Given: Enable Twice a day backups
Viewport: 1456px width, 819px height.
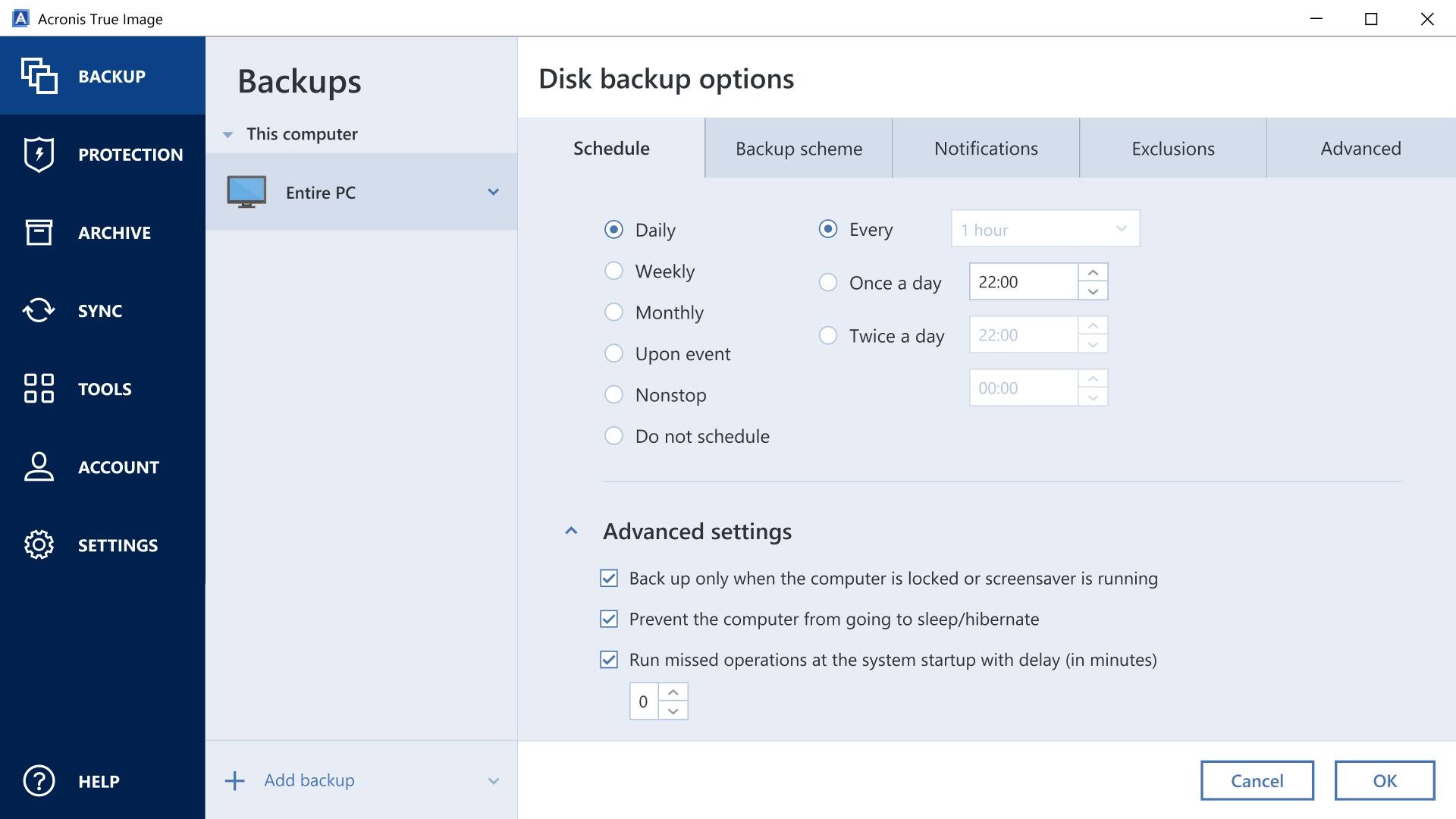Looking at the screenshot, I should (827, 335).
